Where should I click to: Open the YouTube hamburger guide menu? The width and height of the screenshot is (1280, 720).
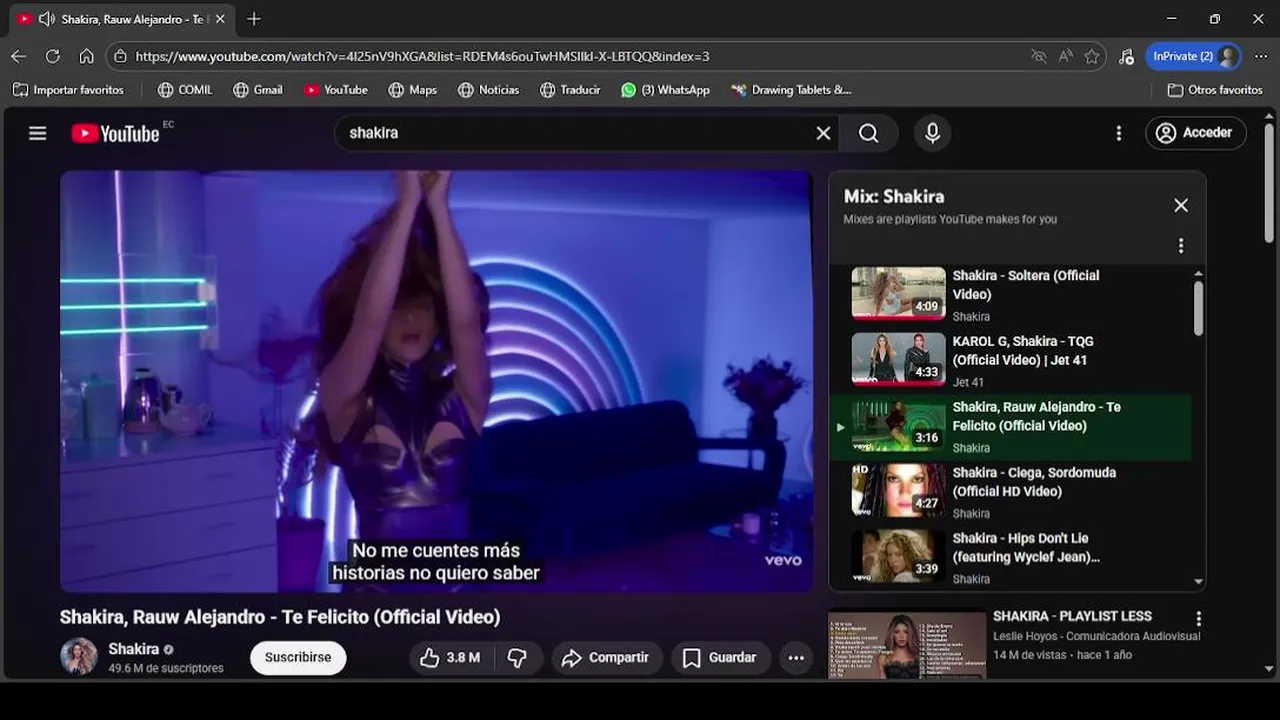tap(38, 133)
